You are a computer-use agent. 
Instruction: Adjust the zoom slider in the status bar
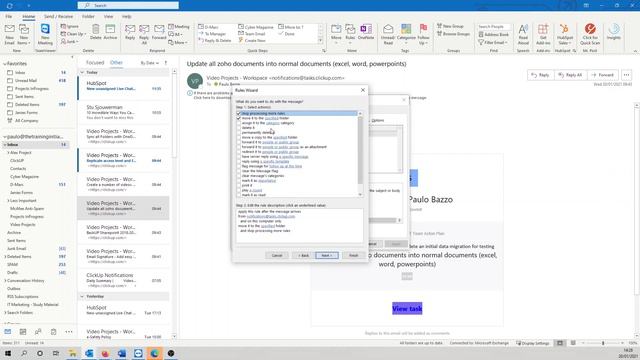(x=603, y=343)
